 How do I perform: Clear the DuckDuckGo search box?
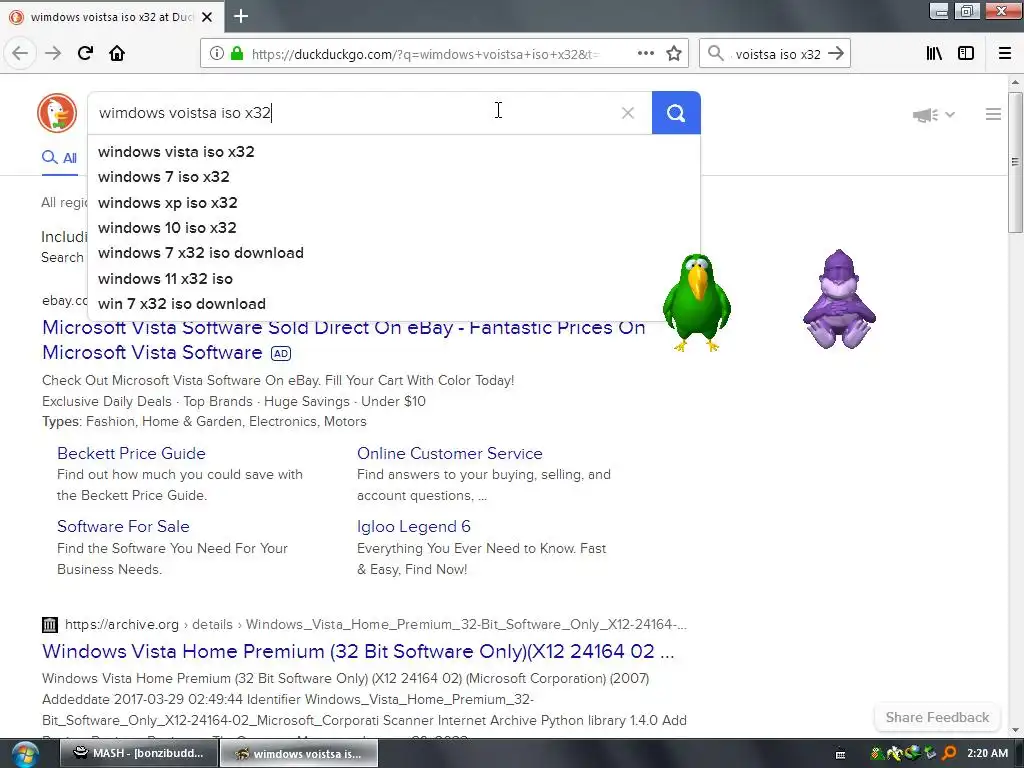tap(628, 113)
